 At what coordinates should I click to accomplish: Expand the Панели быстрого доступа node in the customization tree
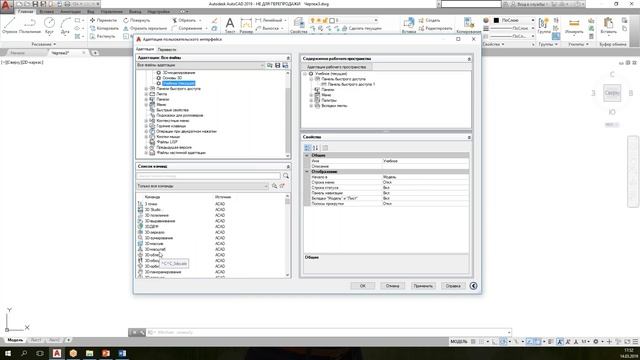click(x=146, y=89)
